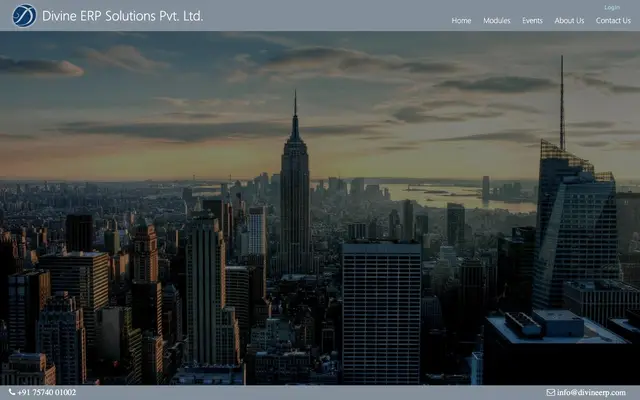Open the Home menu item
This screenshot has width=640, height=400.
(x=461, y=20)
